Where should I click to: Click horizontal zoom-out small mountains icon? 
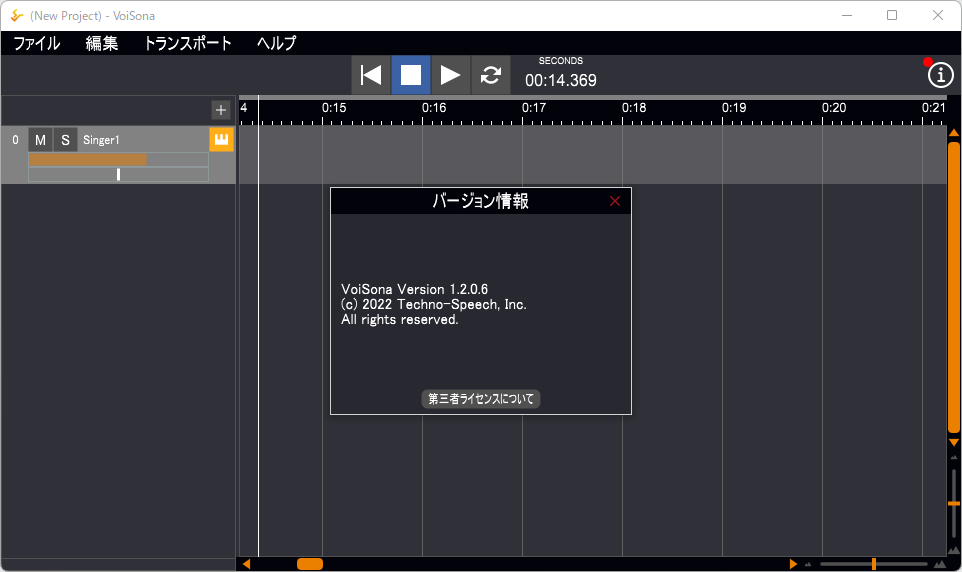pyautogui.click(x=807, y=564)
